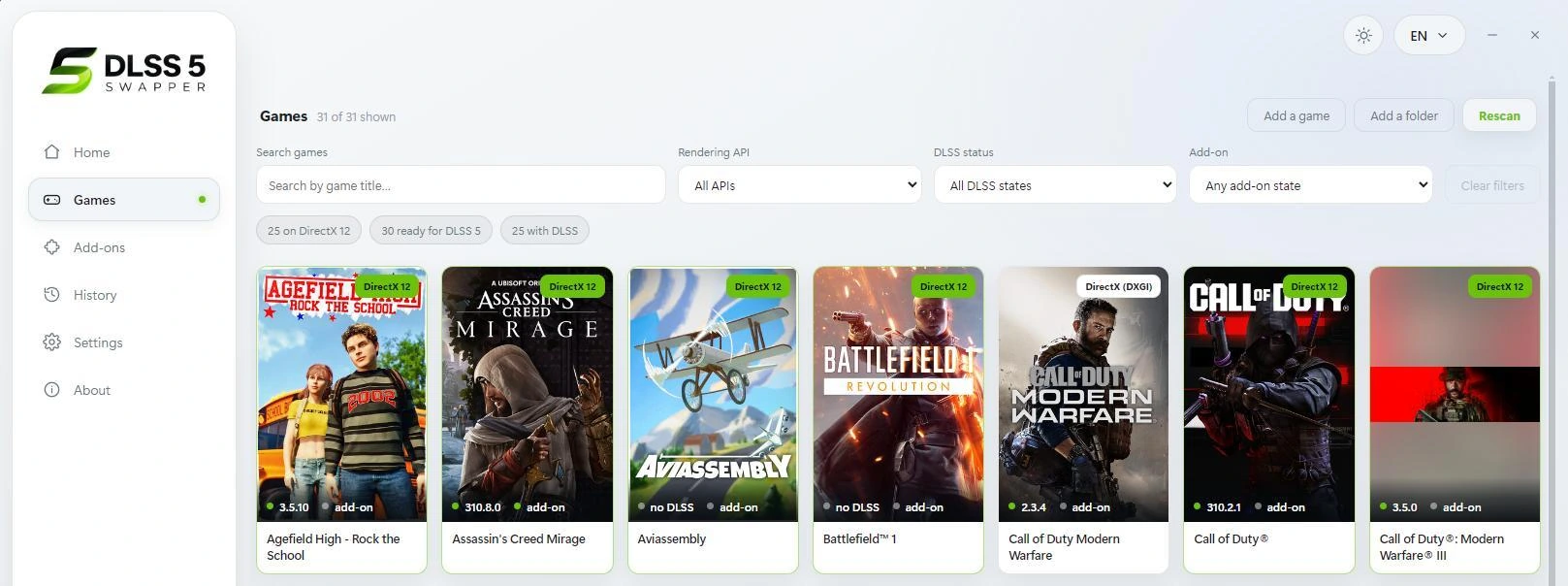Image resolution: width=1568 pixels, height=586 pixels.
Task: Click the About info icon in sidebar
Action: [x=52, y=390]
